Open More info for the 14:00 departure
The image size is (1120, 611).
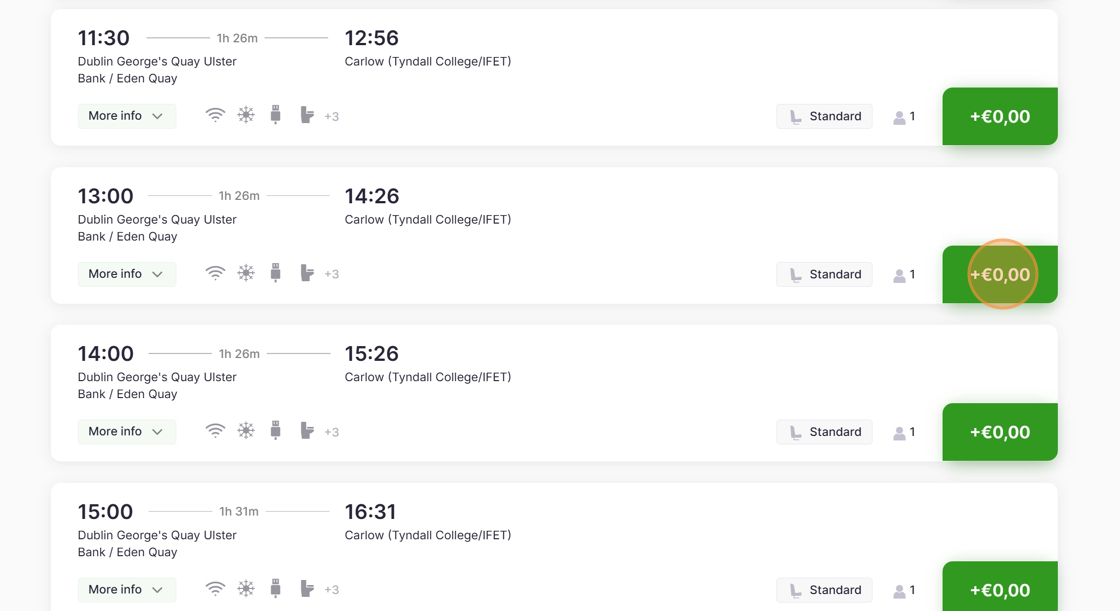126,432
